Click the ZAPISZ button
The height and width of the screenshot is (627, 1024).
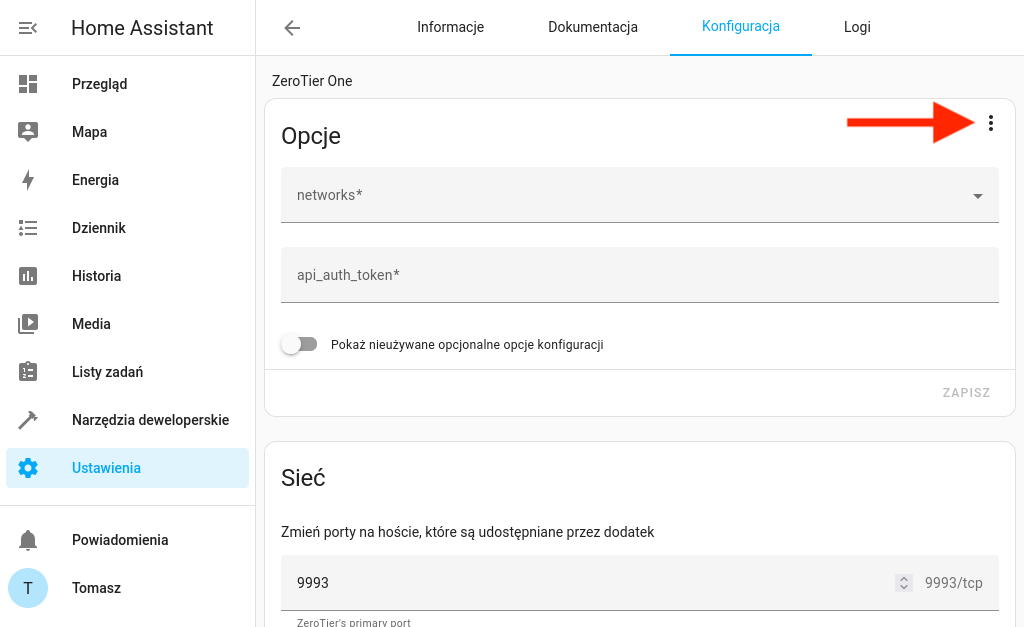click(965, 393)
